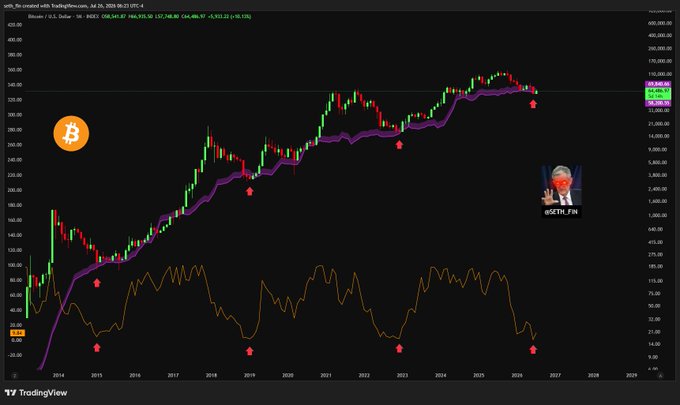Click the 21,000.00 price scale label
The width and height of the screenshot is (680, 405).
658,124
